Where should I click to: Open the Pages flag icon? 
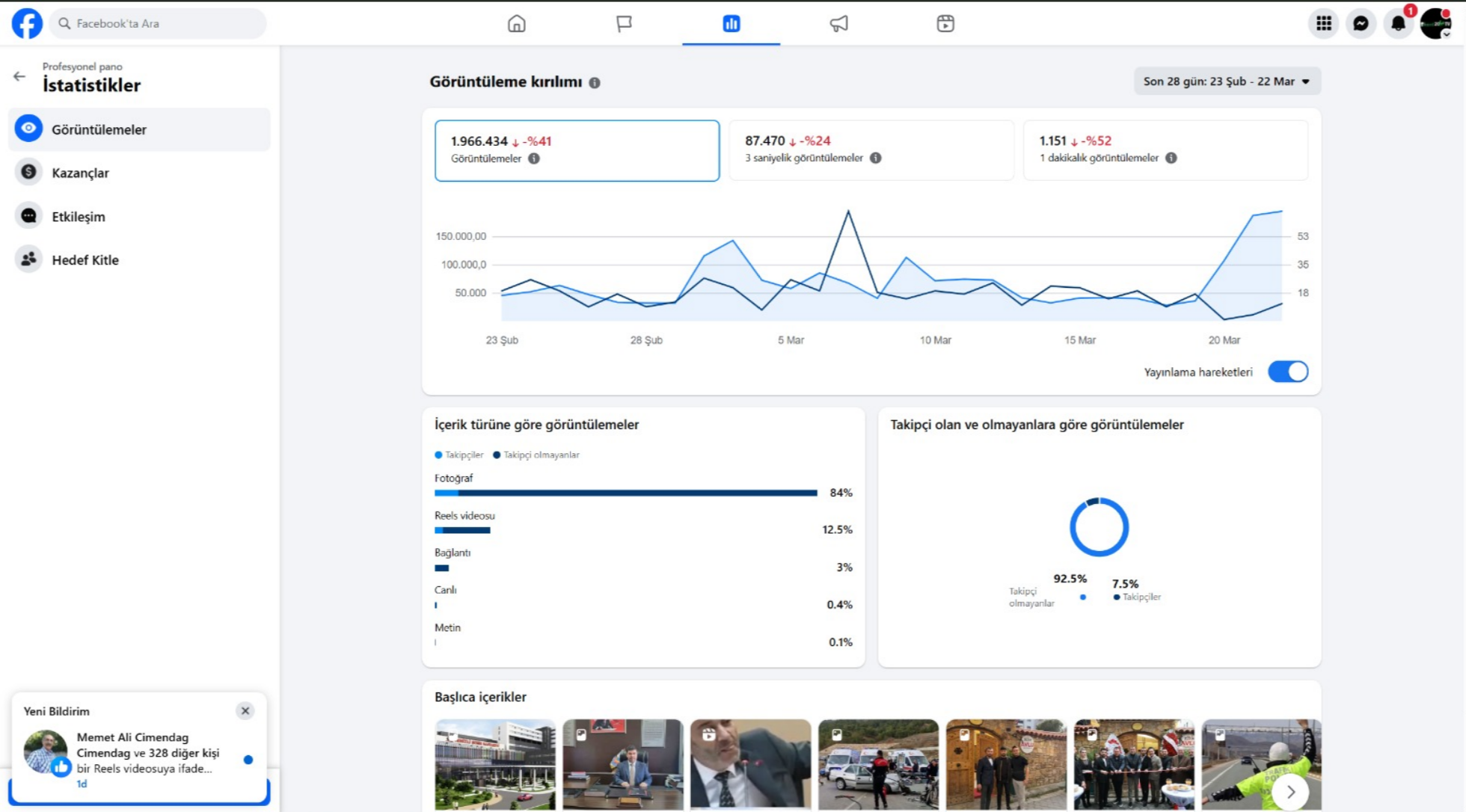click(624, 23)
